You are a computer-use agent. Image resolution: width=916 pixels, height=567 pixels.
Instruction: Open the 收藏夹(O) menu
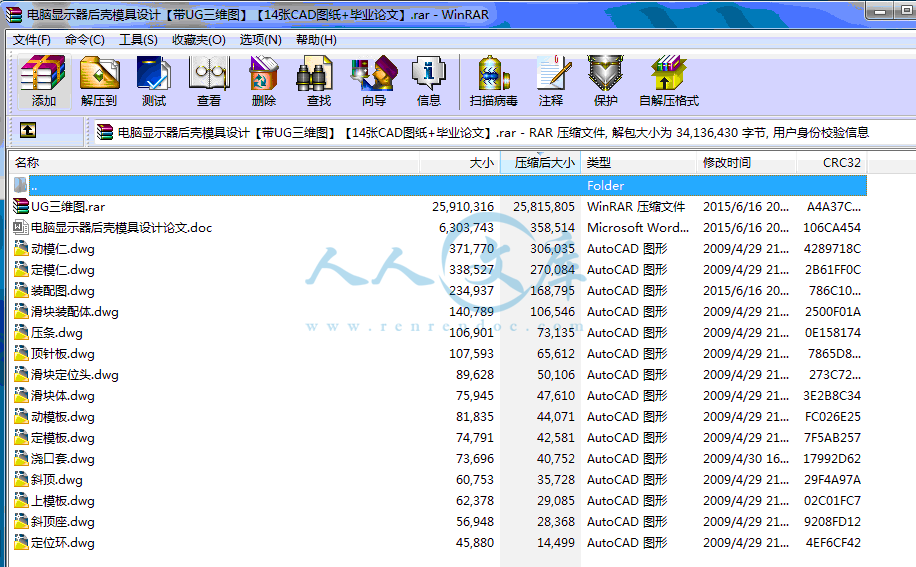[x=199, y=40]
